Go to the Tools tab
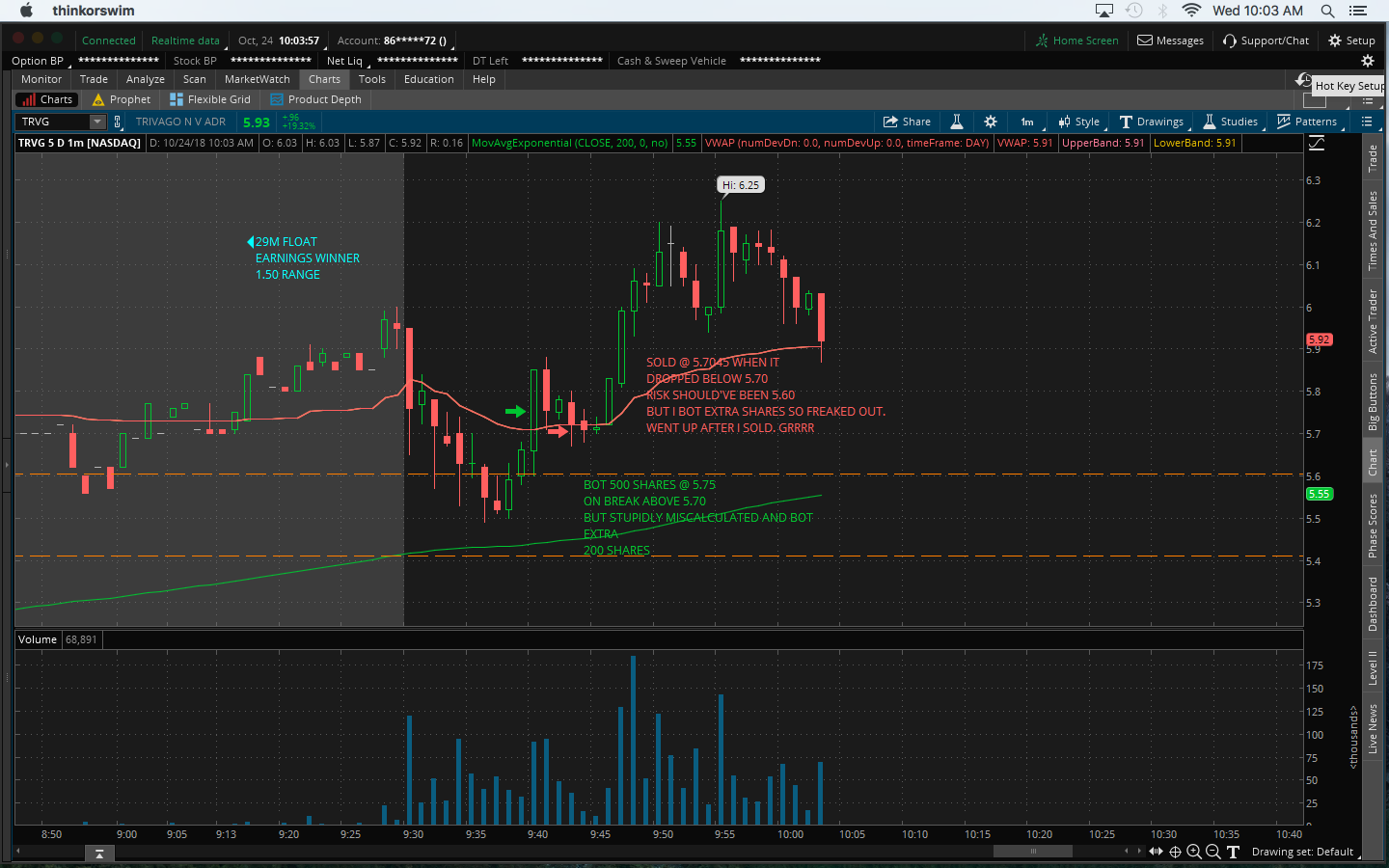This screenshot has width=1389, height=868. pyautogui.click(x=372, y=79)
